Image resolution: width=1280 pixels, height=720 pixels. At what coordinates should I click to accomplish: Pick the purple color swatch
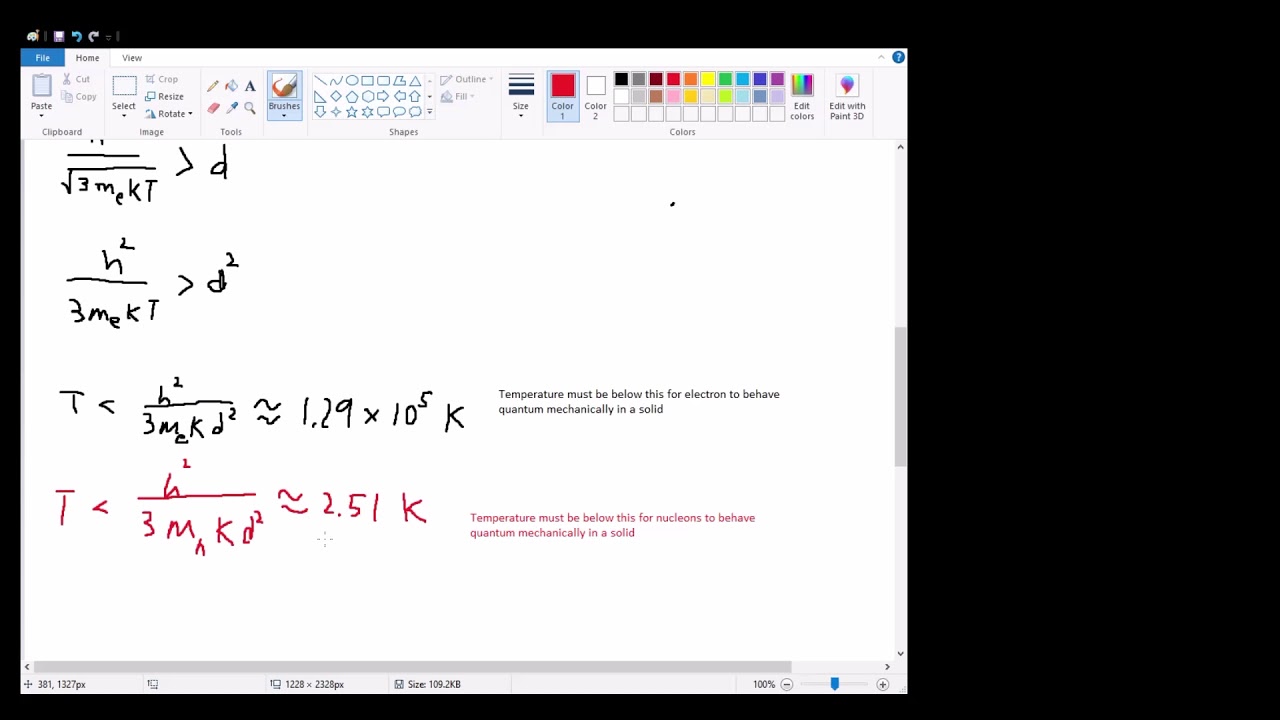[777, 80]
